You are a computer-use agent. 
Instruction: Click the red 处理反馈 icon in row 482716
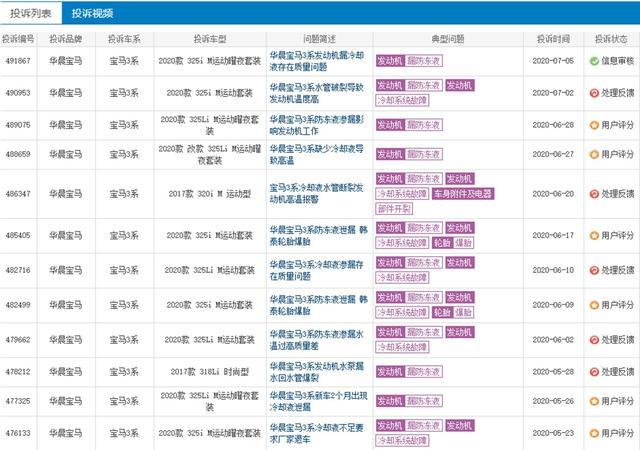click(x=594, y=270)
